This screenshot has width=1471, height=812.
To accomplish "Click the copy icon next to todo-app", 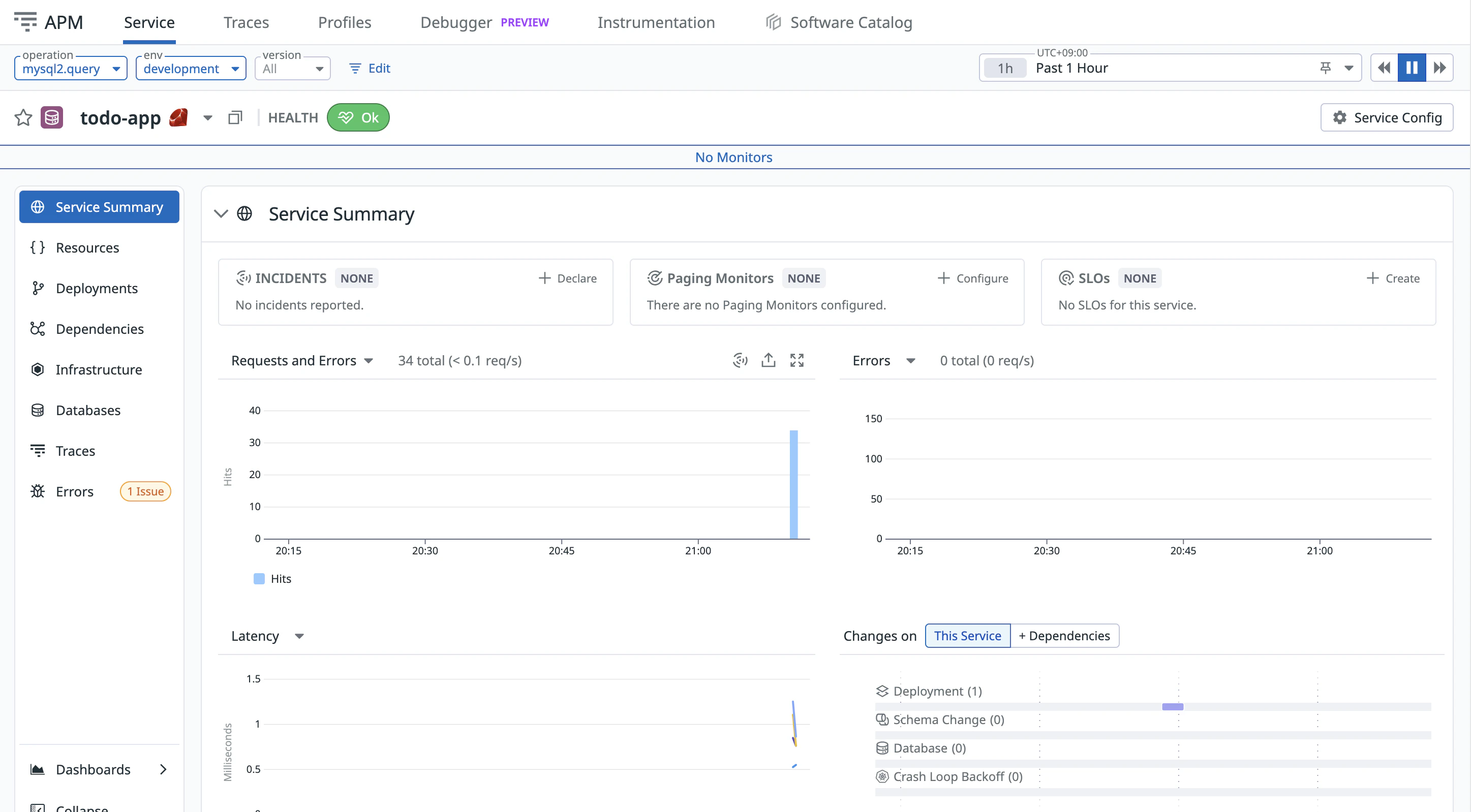I will [x=235, y=117].
